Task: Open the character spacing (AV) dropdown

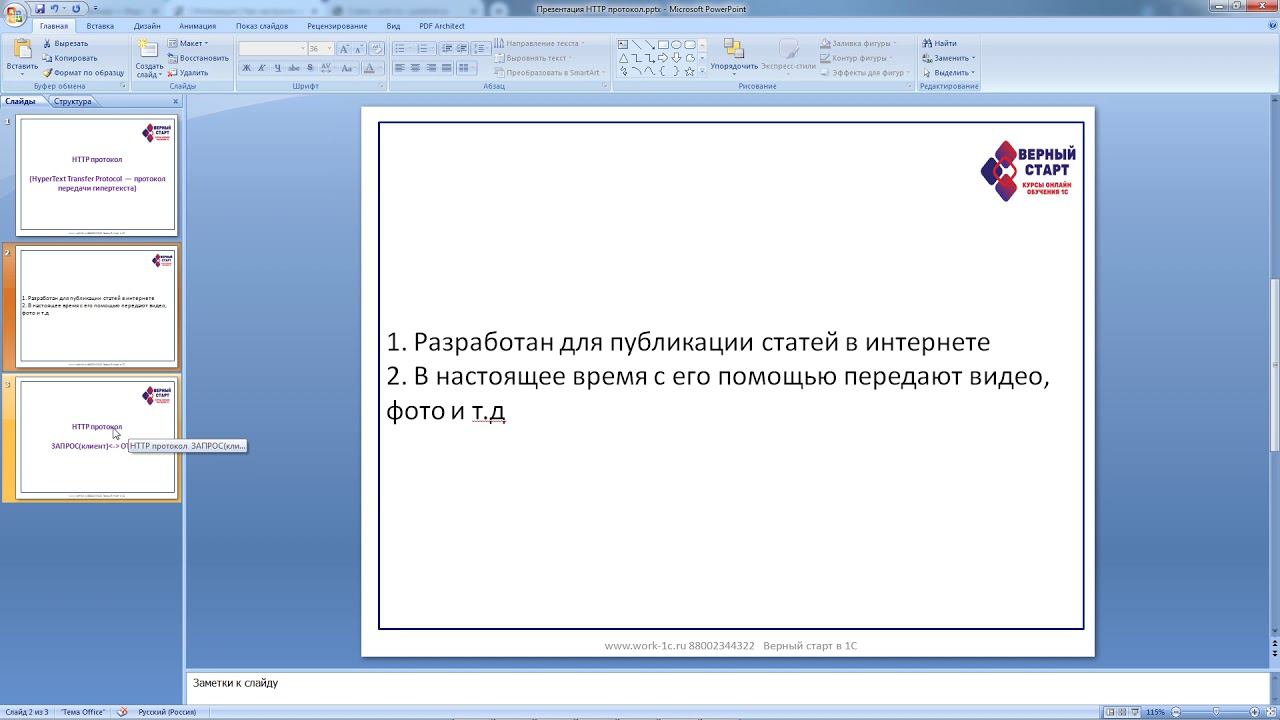Action: coord(326,68)
